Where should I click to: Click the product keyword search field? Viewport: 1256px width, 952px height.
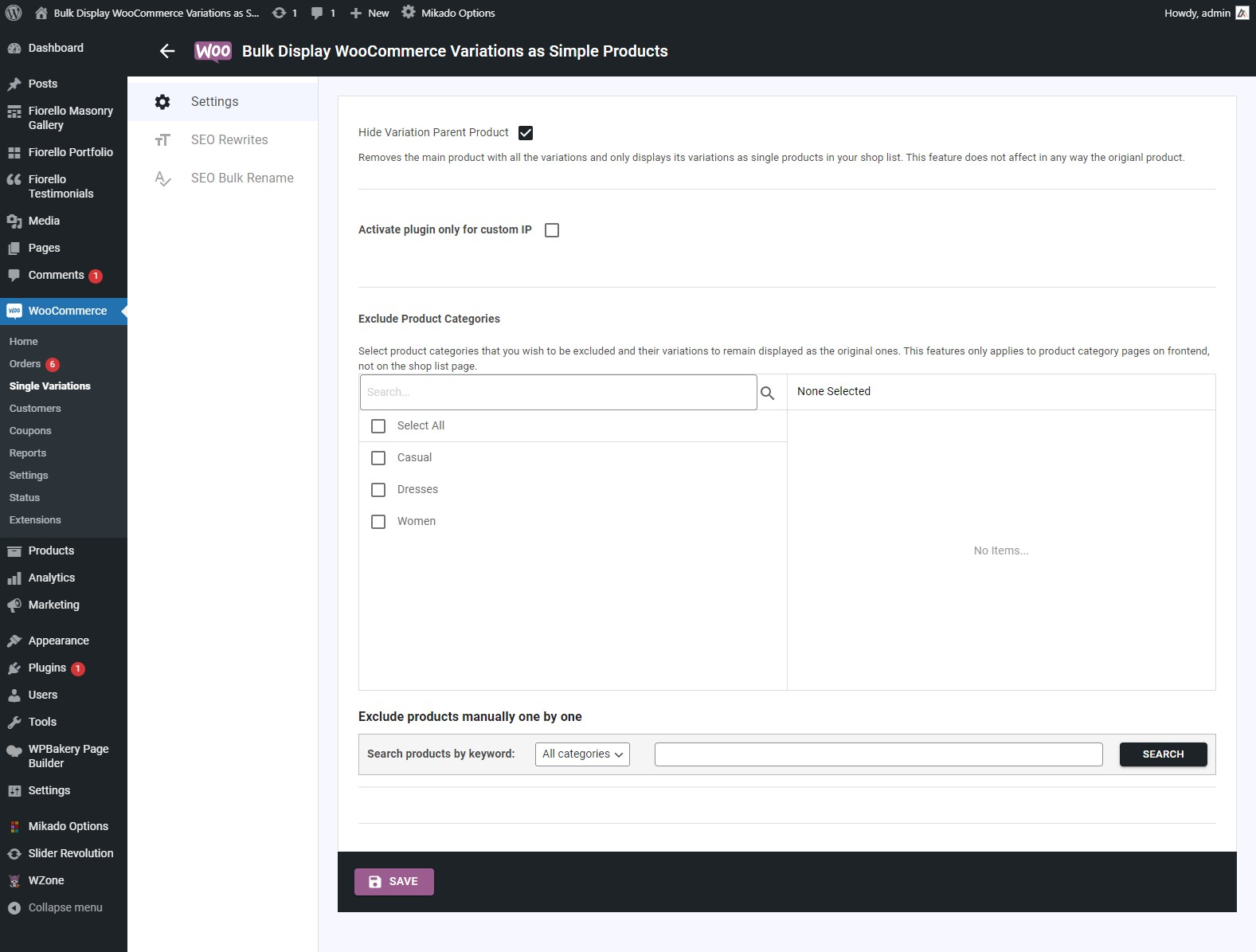878,754
